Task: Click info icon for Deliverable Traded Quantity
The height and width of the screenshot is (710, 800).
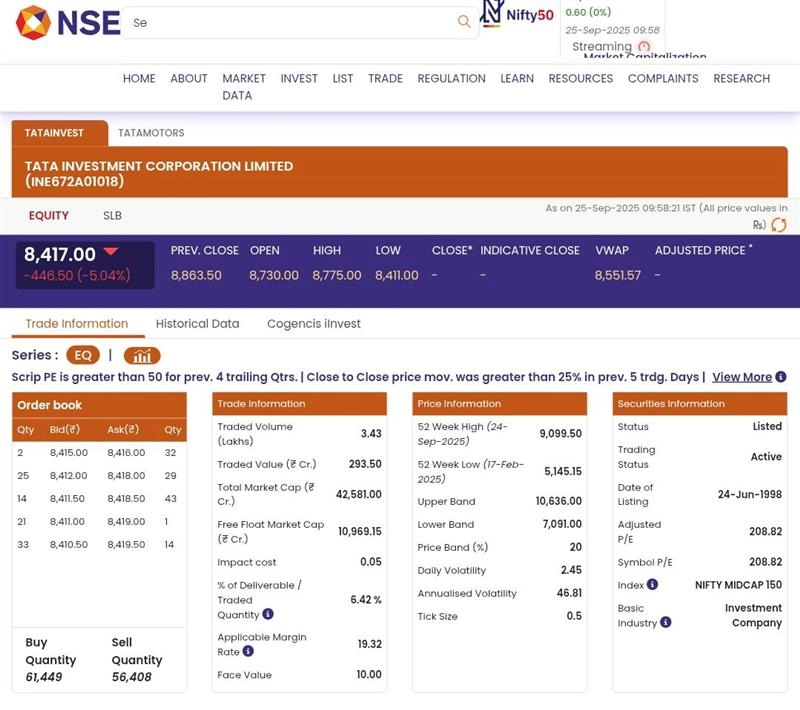Action: [268, 615]
